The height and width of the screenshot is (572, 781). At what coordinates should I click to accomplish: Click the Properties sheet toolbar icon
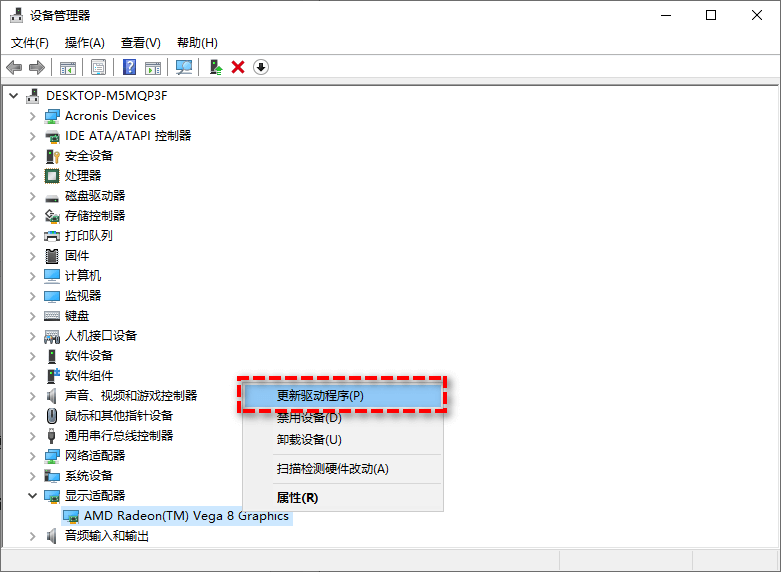pyautogui.click(x=99, y=67)
